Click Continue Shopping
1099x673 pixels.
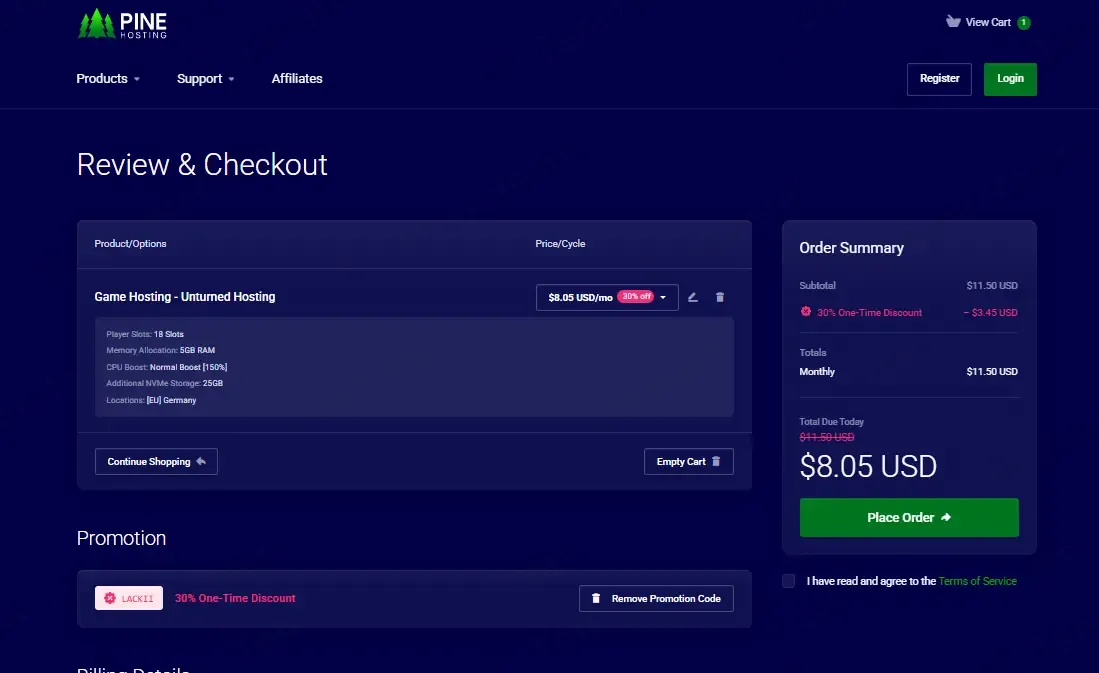coord(156,461)
